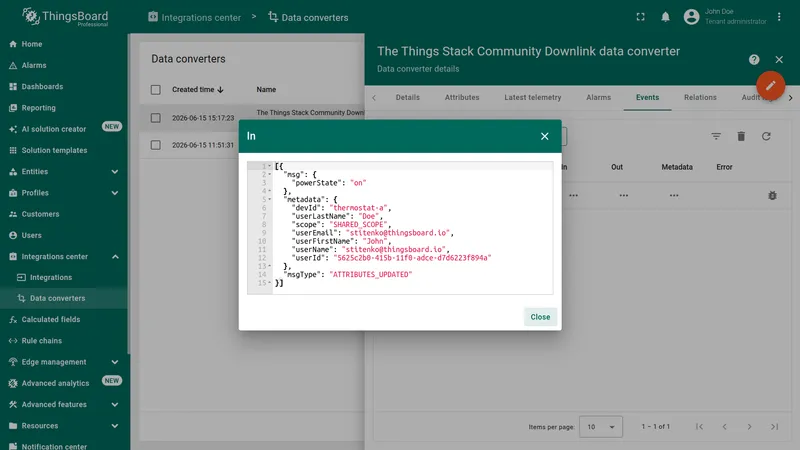The width and height of the screenshot is (800, 450).
Task: Click Data converters breadcrumb
Action: (x=308, y=17)
